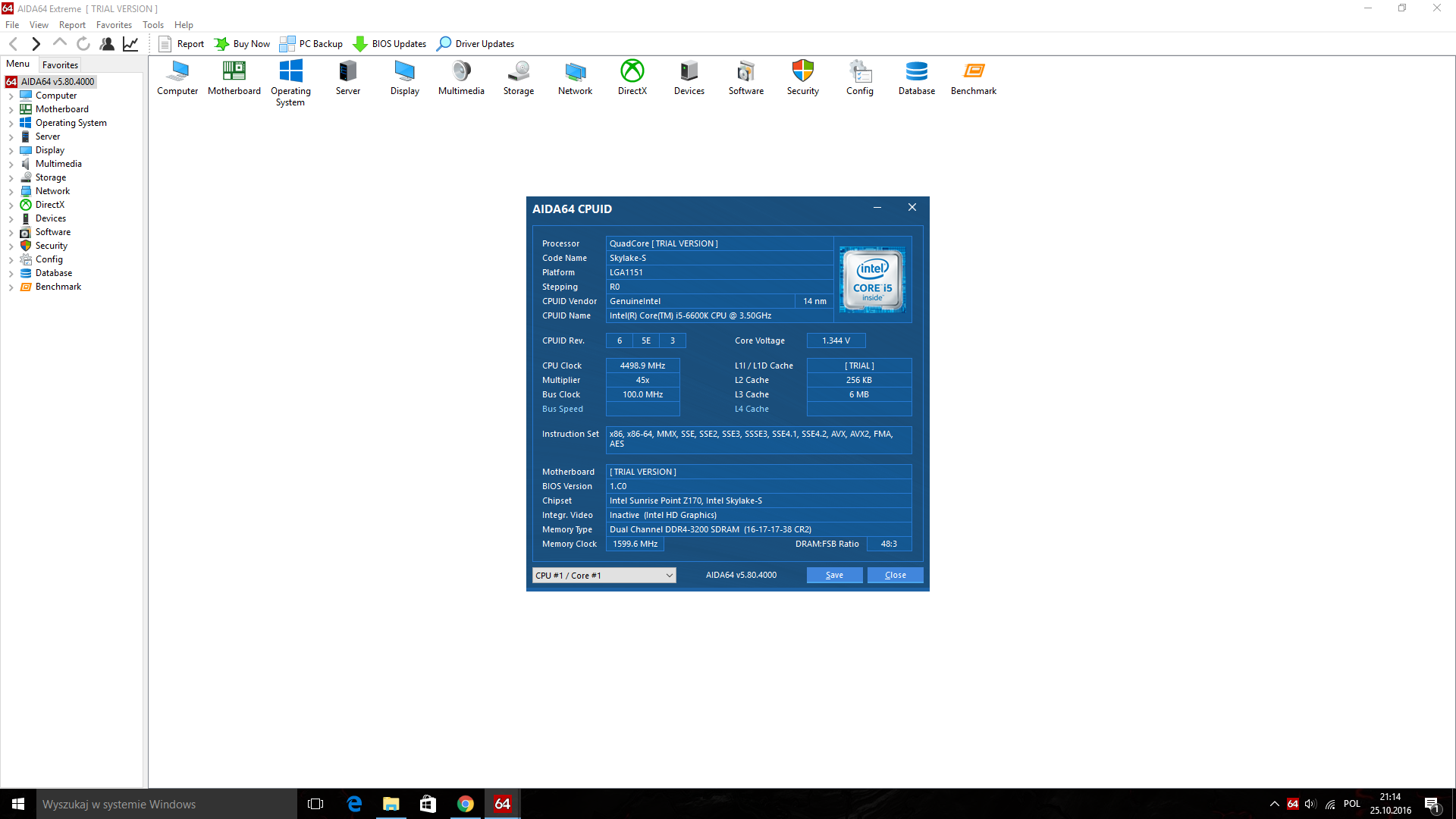Click the Driver Updates toolbar button
The width and height of the screenshot is (1456, 819).
475,44
